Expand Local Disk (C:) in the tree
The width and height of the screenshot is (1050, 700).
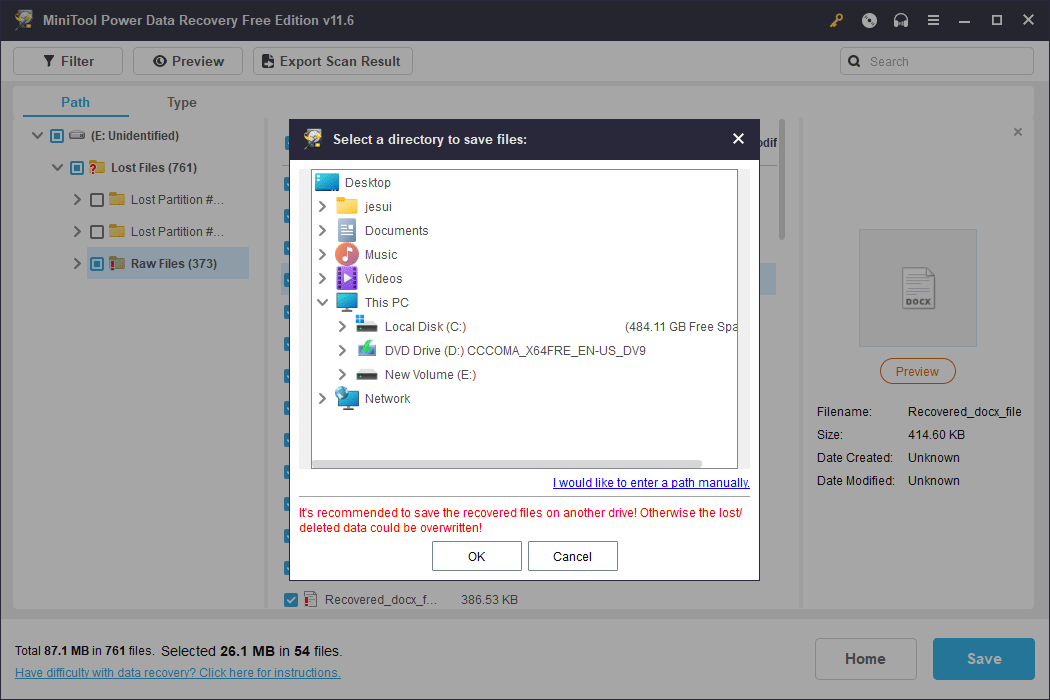[x=341, y=326]
